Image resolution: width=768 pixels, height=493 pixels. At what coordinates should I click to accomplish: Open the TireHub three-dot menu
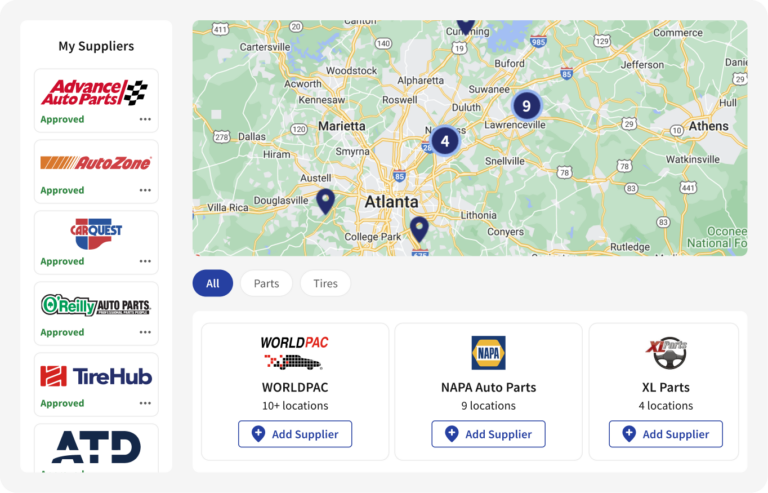coord(145,403)
